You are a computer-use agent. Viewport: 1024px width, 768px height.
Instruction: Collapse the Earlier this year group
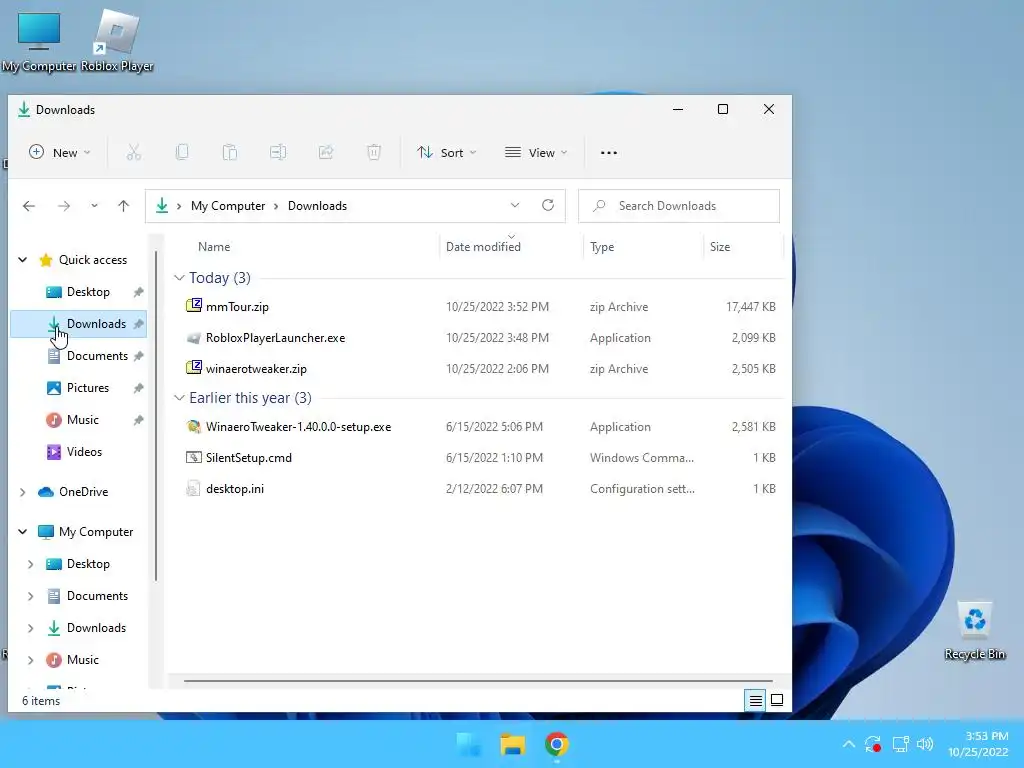pos(180,398)
